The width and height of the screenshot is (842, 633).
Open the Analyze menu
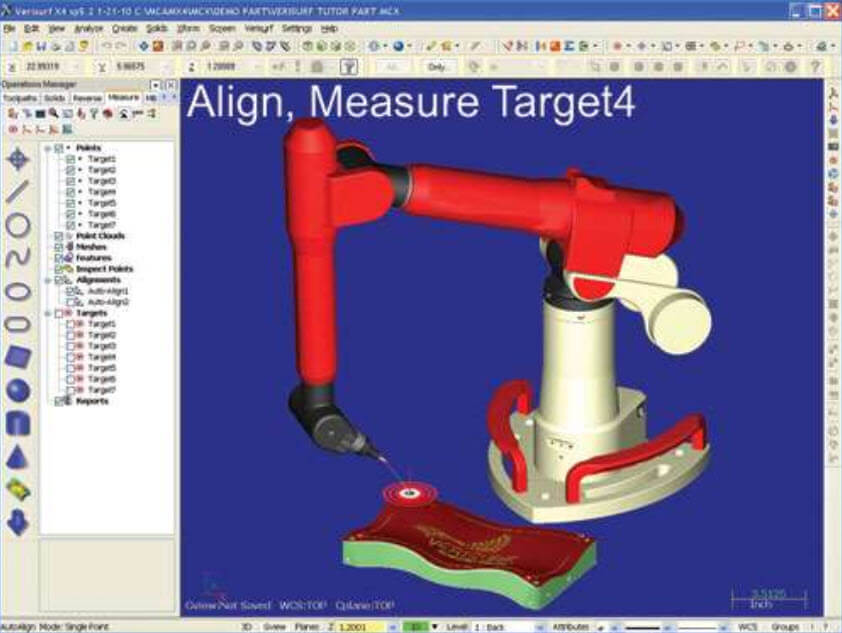click(89, 28)
